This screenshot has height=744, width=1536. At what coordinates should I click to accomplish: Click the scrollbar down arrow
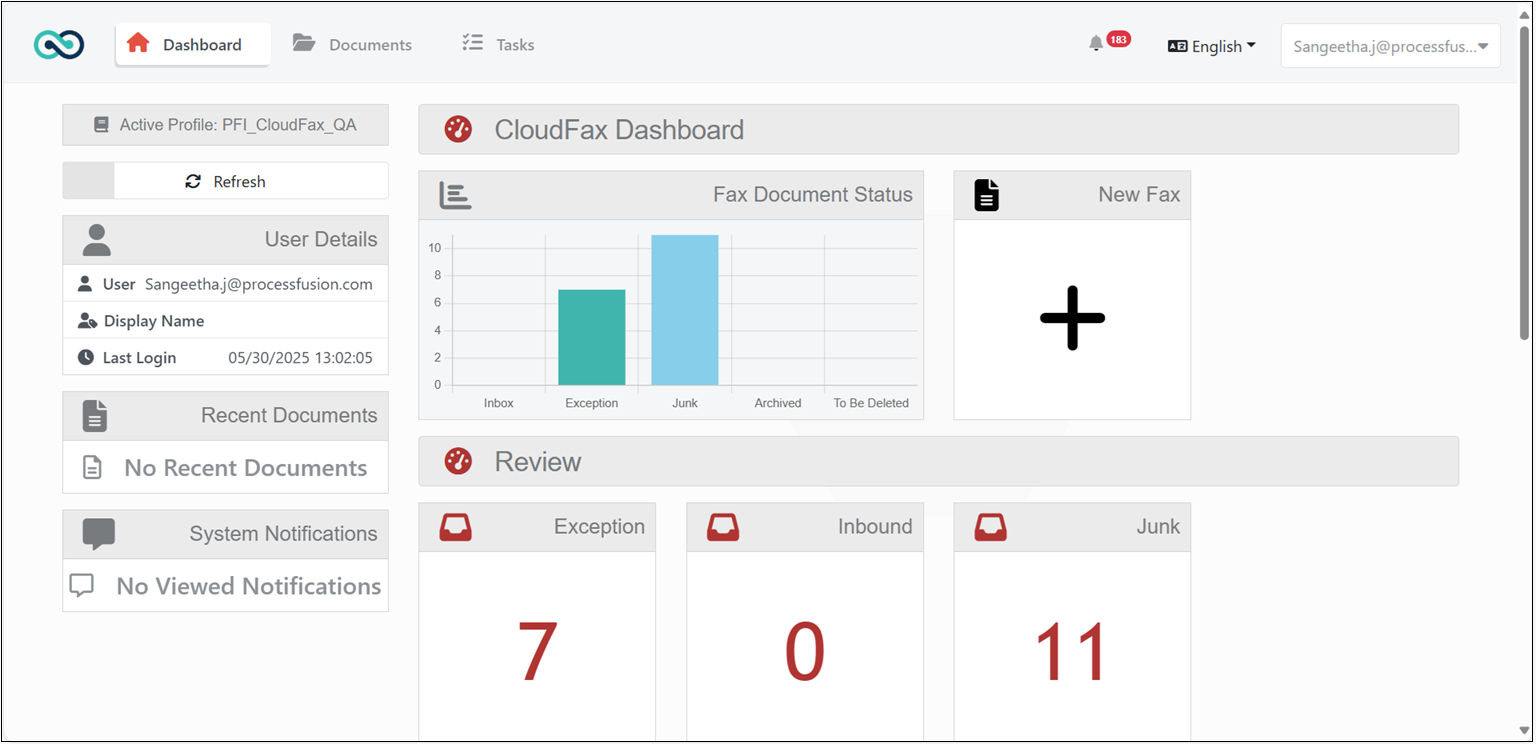(x=1525, y=732)
